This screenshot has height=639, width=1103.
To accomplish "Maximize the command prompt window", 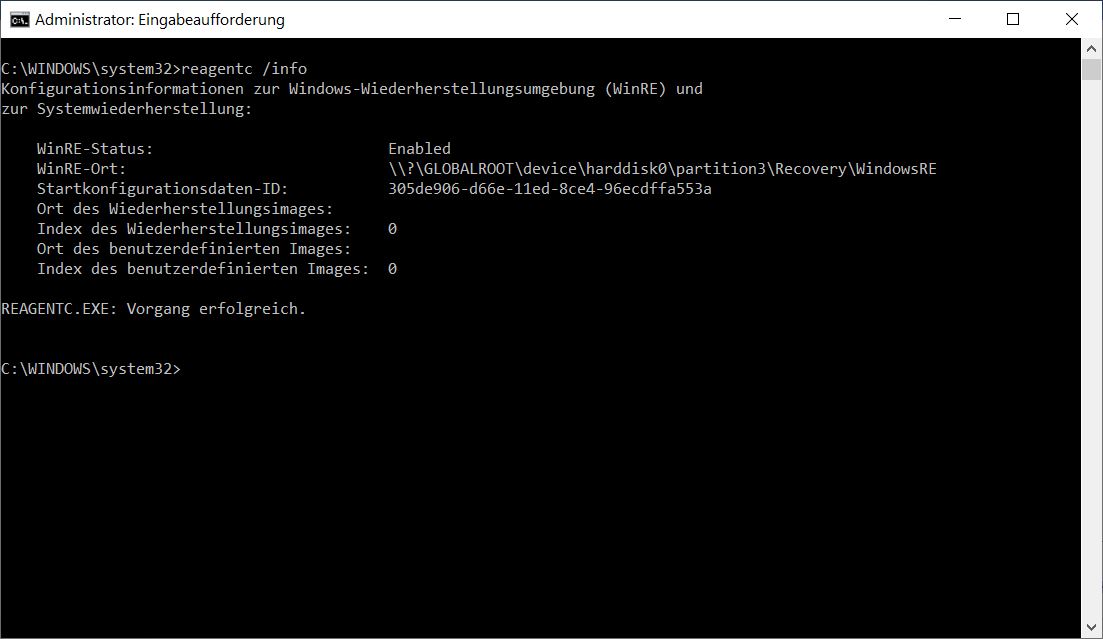I will point(1013,19).
